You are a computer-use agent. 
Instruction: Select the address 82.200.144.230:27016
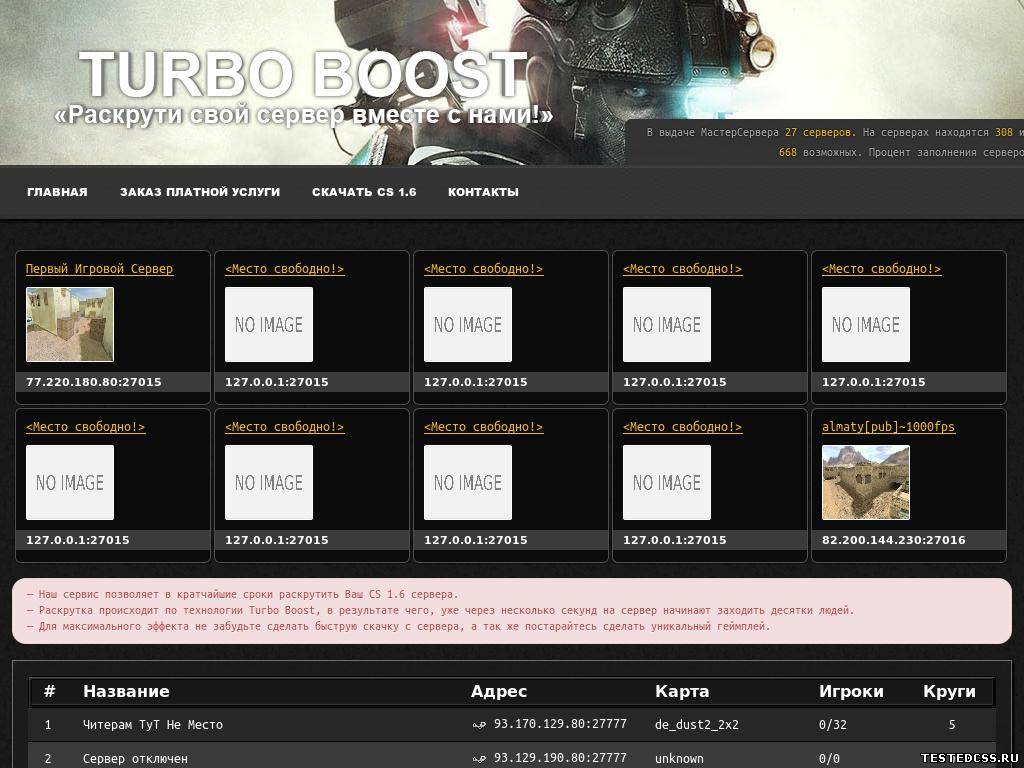coord(893,540)
